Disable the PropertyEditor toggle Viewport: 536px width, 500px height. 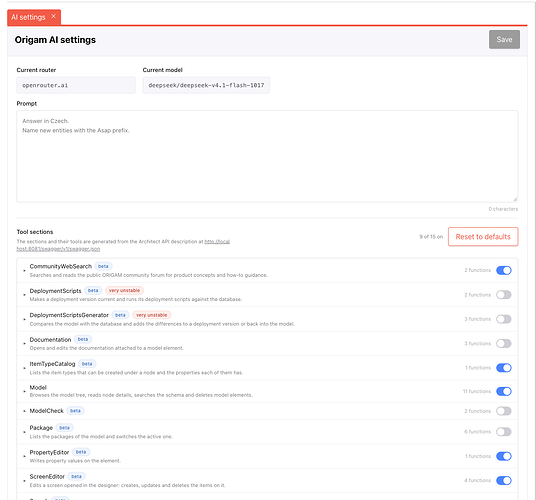504,456
